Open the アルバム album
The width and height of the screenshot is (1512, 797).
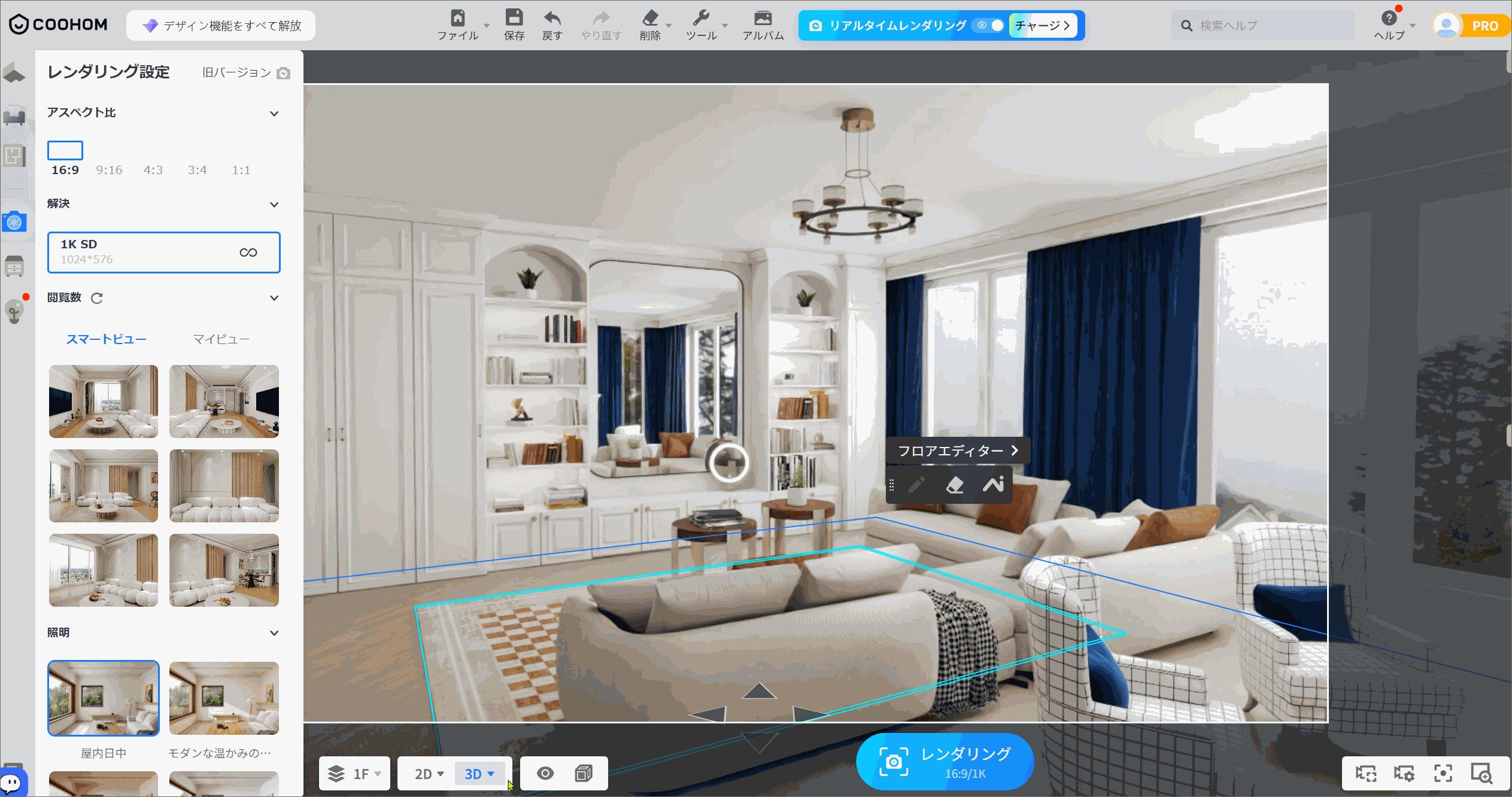coord(763,18)
